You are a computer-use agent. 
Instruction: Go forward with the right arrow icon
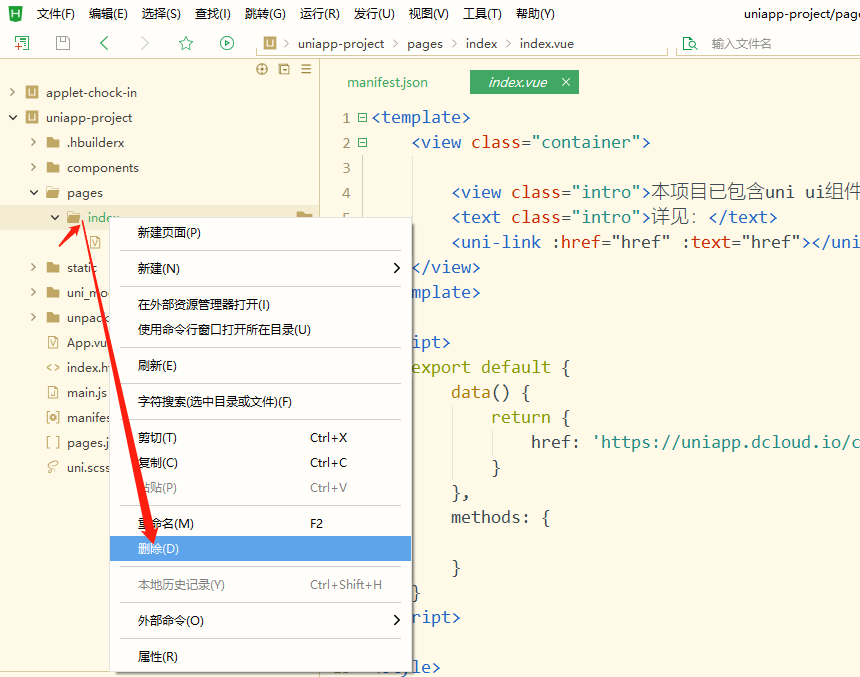coord(144,43)
